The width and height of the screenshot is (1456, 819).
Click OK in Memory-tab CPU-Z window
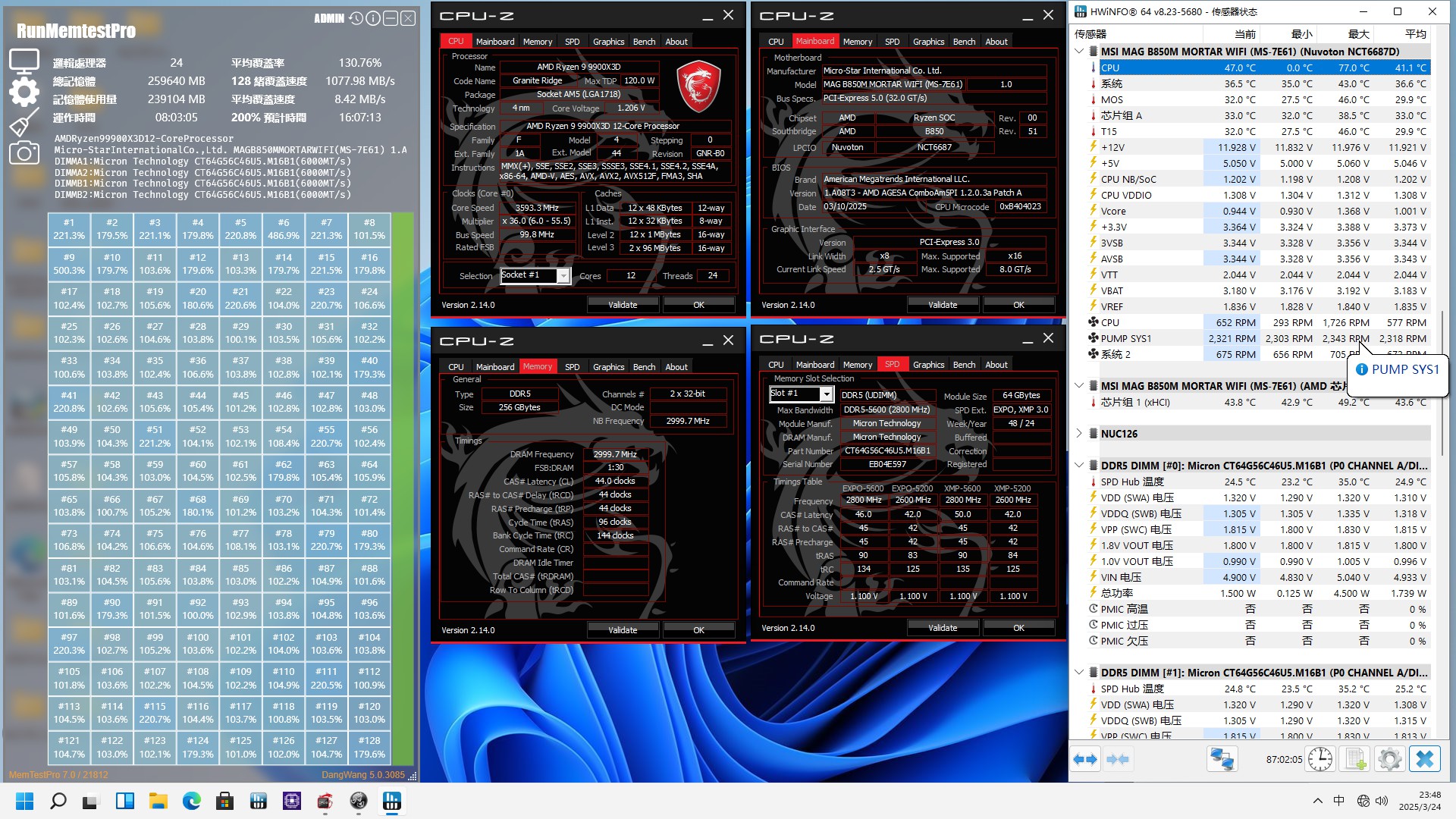(698, 630)
